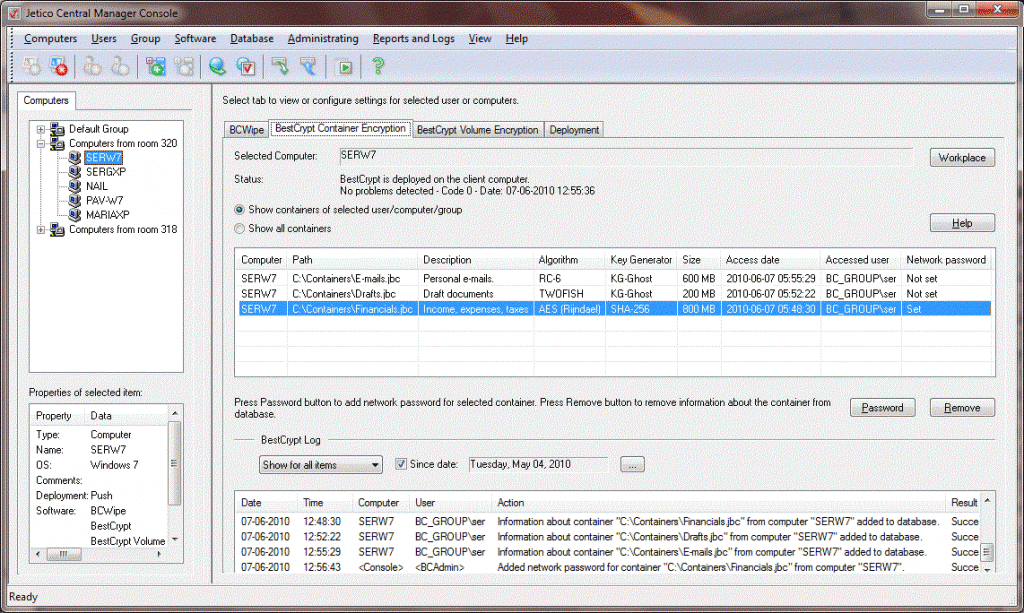Viewport: 1024px width, 613px height.
Task: Click the globe icon with red checkmark
Action: click(246, 66)
